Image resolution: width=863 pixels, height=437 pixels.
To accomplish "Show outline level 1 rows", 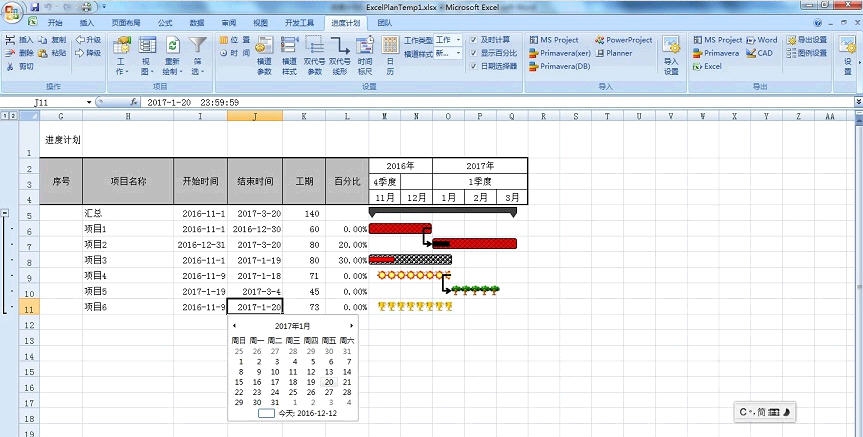I will [x=4, y=116].
